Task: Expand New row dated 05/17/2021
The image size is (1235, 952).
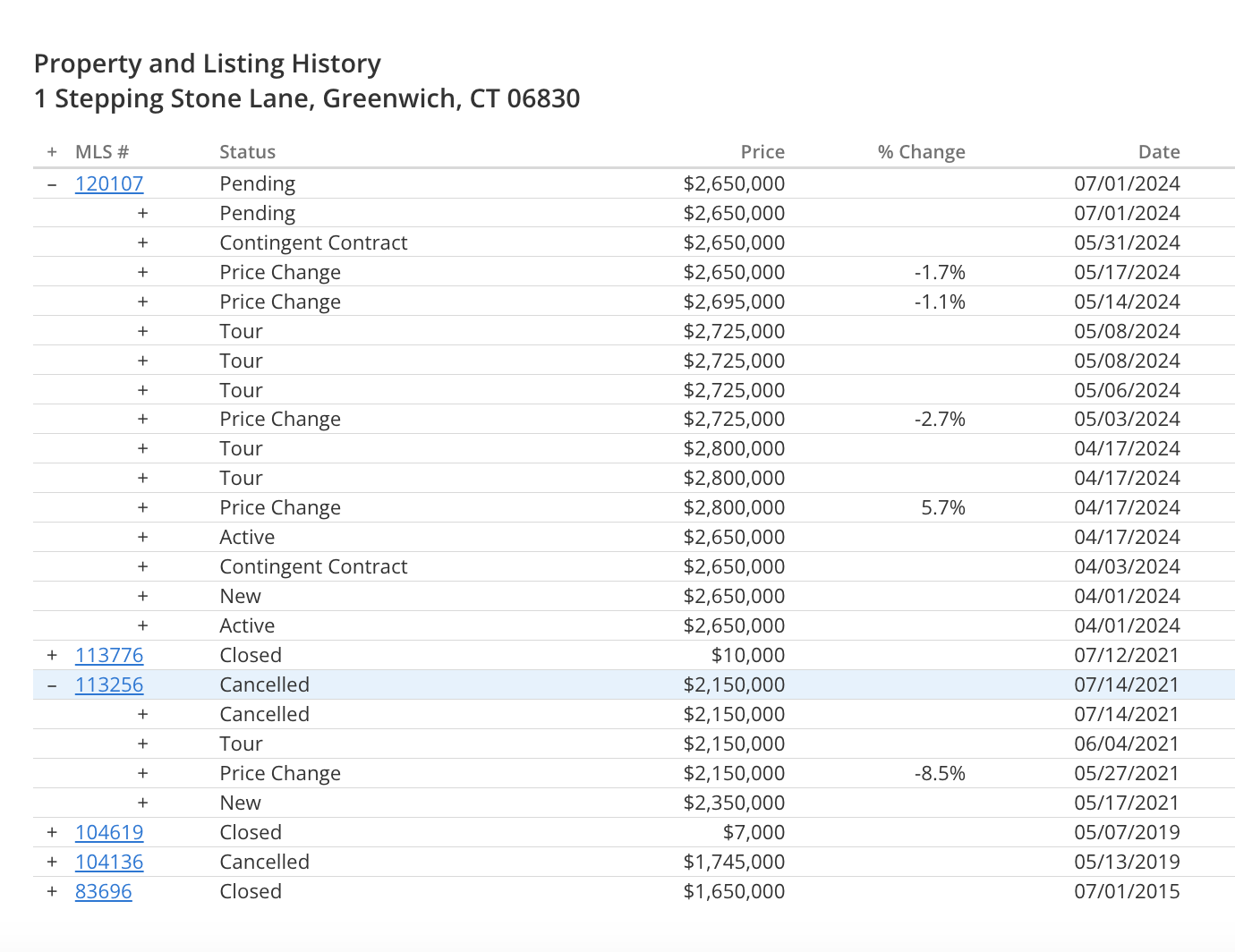Action: (x=142, y=803)
